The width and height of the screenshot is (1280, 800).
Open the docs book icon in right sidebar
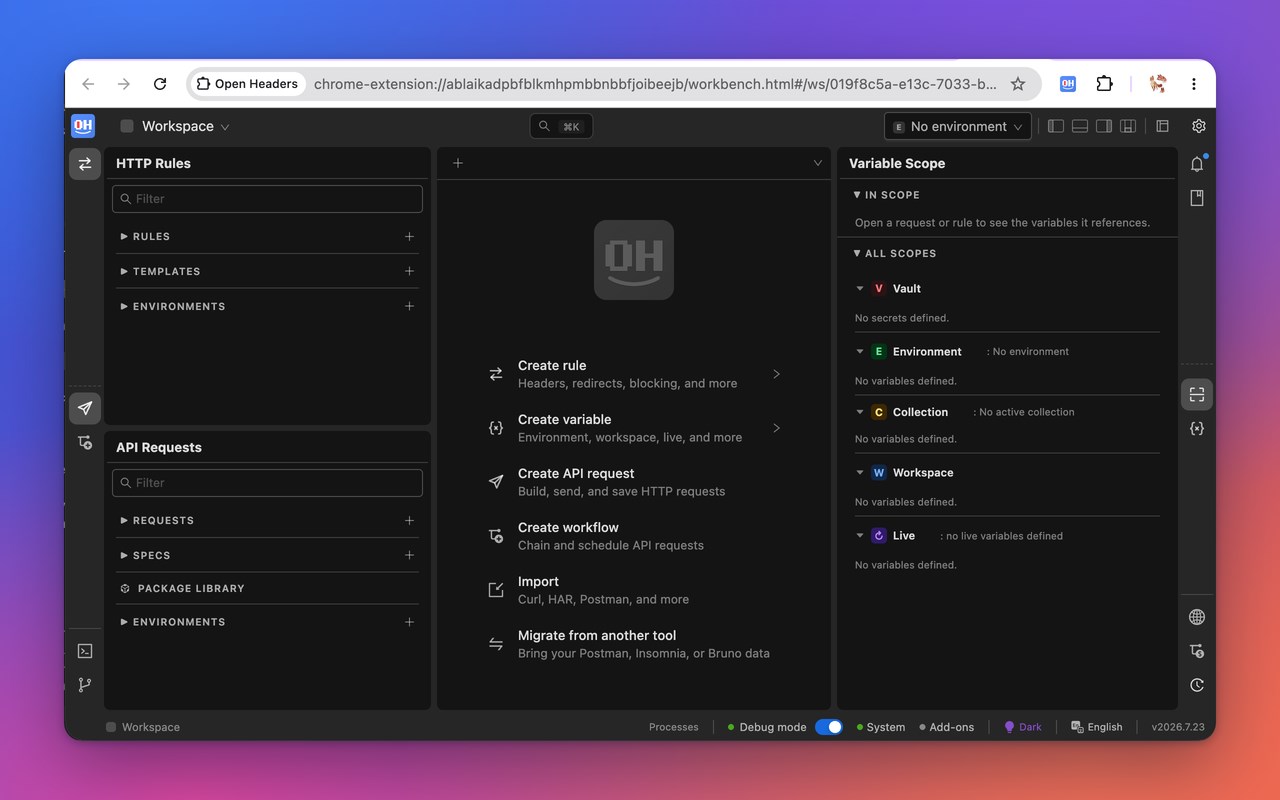point(1197,198)
